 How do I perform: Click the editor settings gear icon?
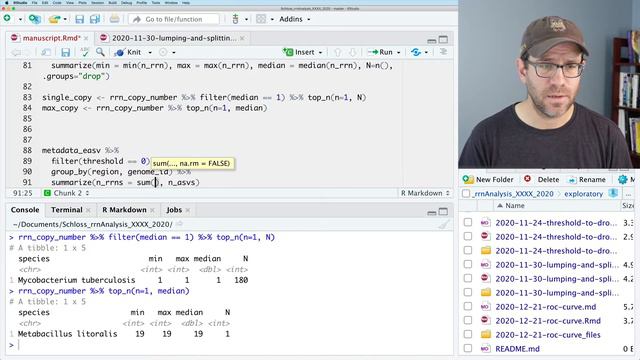click(163, 52)
